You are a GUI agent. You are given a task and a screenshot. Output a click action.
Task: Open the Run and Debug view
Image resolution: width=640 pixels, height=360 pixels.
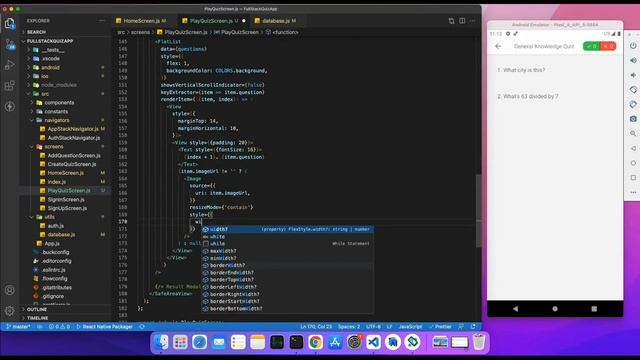pos(10,65)
